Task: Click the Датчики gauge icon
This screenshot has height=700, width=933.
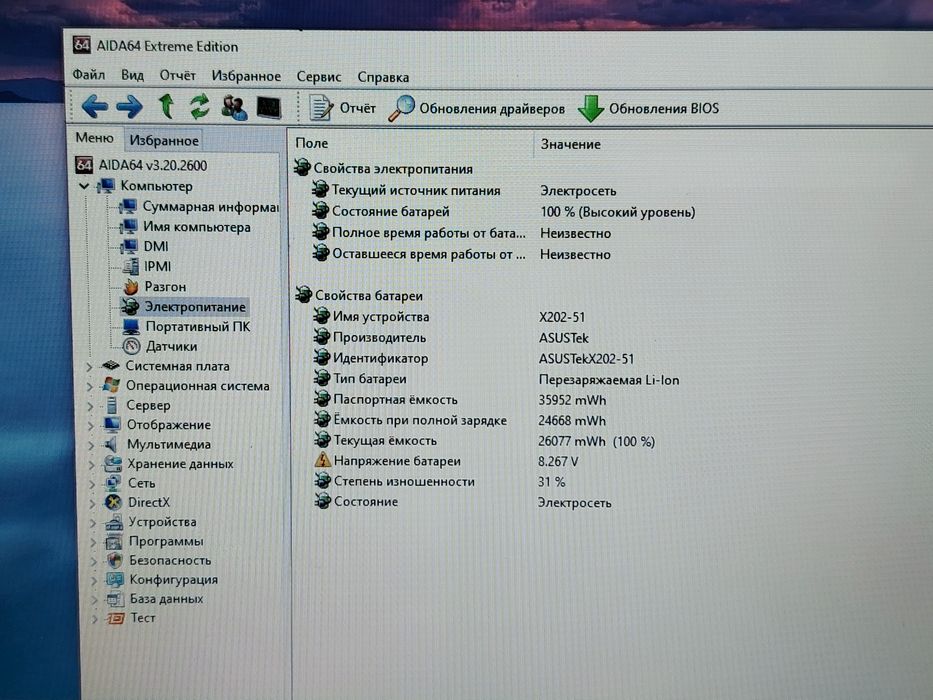Action: coord(132,346)
